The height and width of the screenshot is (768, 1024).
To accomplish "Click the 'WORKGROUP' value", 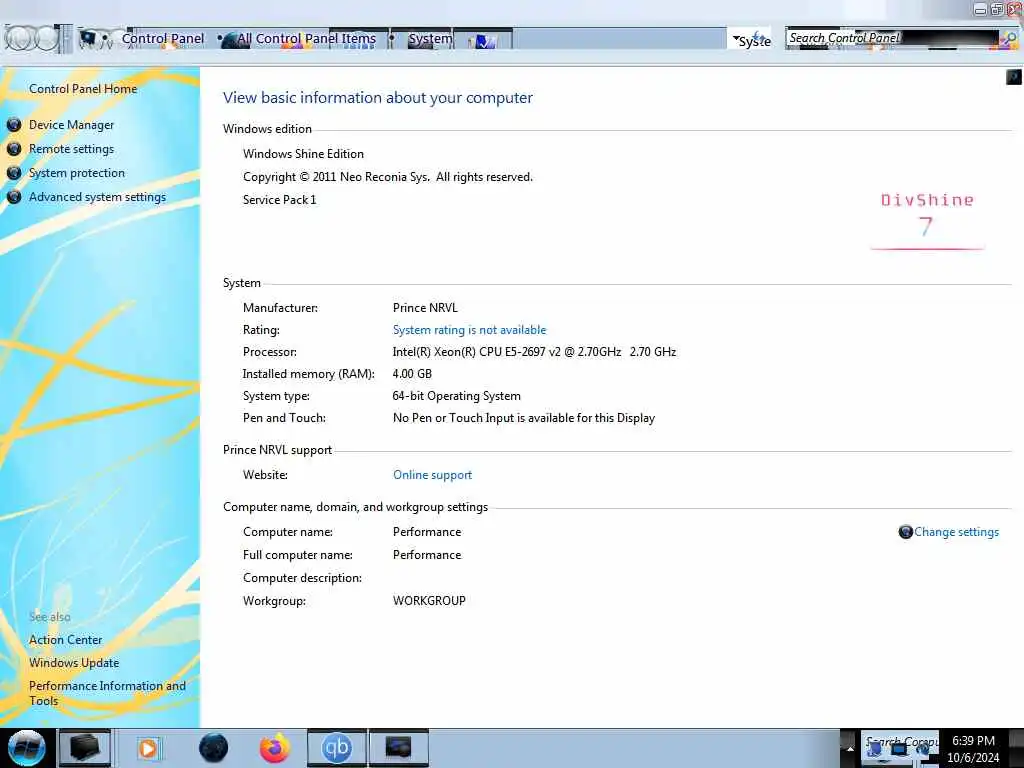I will [x=429, y=601].
